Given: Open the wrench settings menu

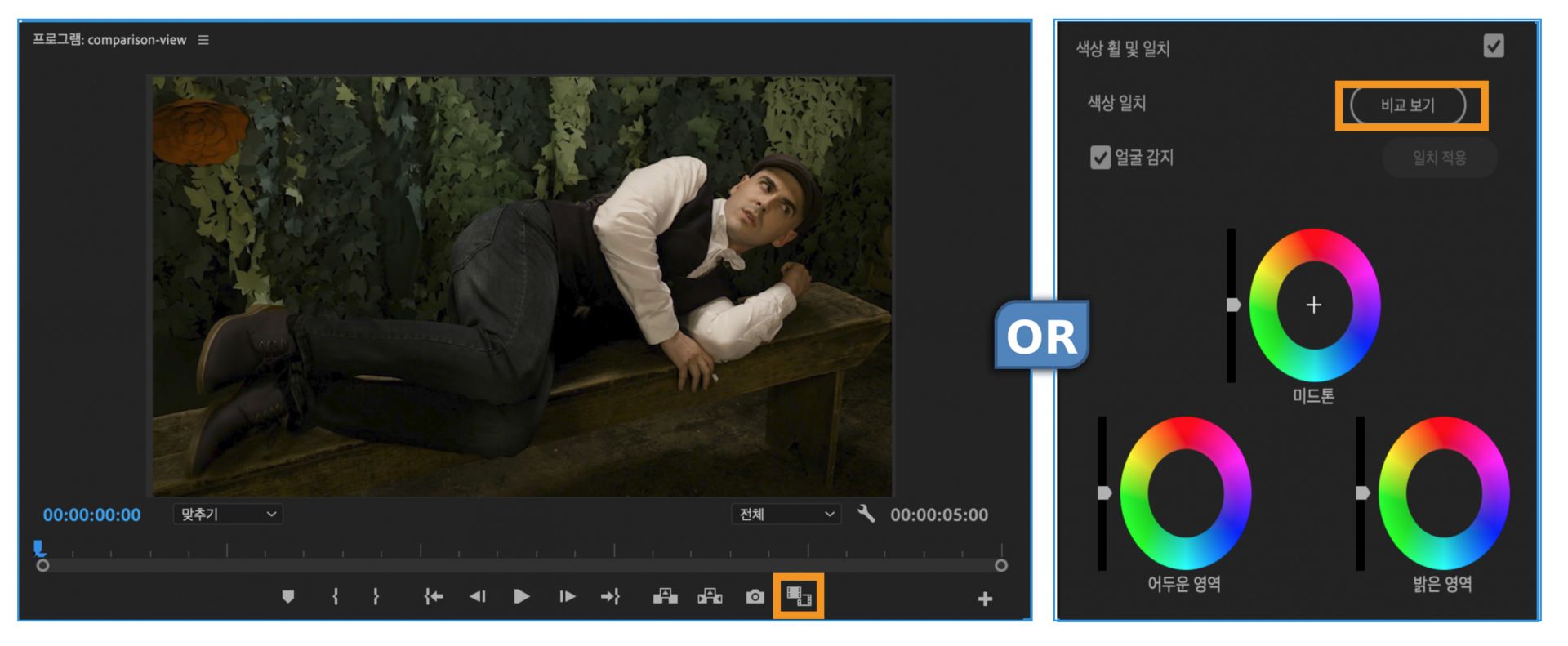Looking at the screenshot, I should coord(866,514).
